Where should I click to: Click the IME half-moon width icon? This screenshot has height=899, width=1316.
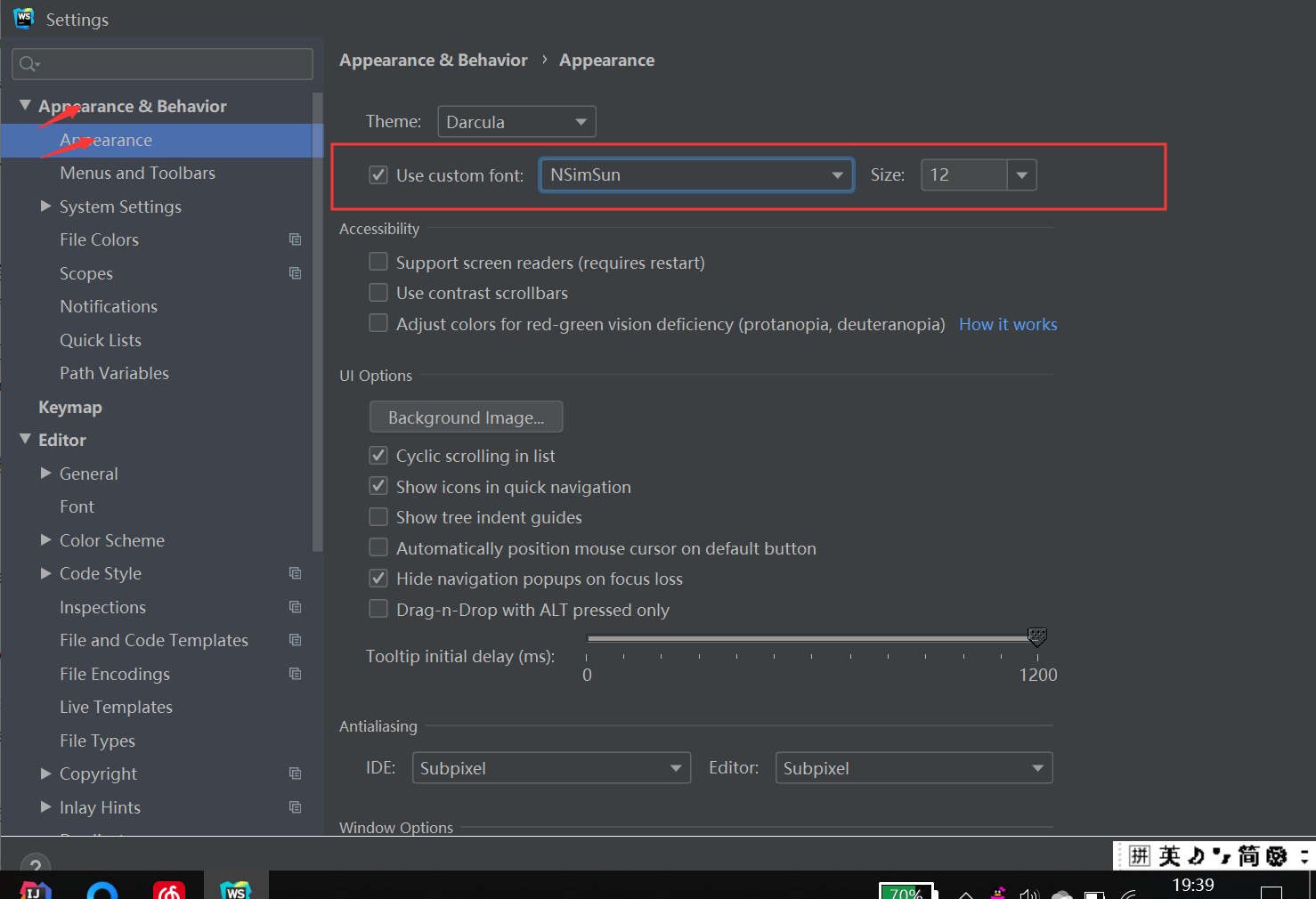pos(1197,856)
